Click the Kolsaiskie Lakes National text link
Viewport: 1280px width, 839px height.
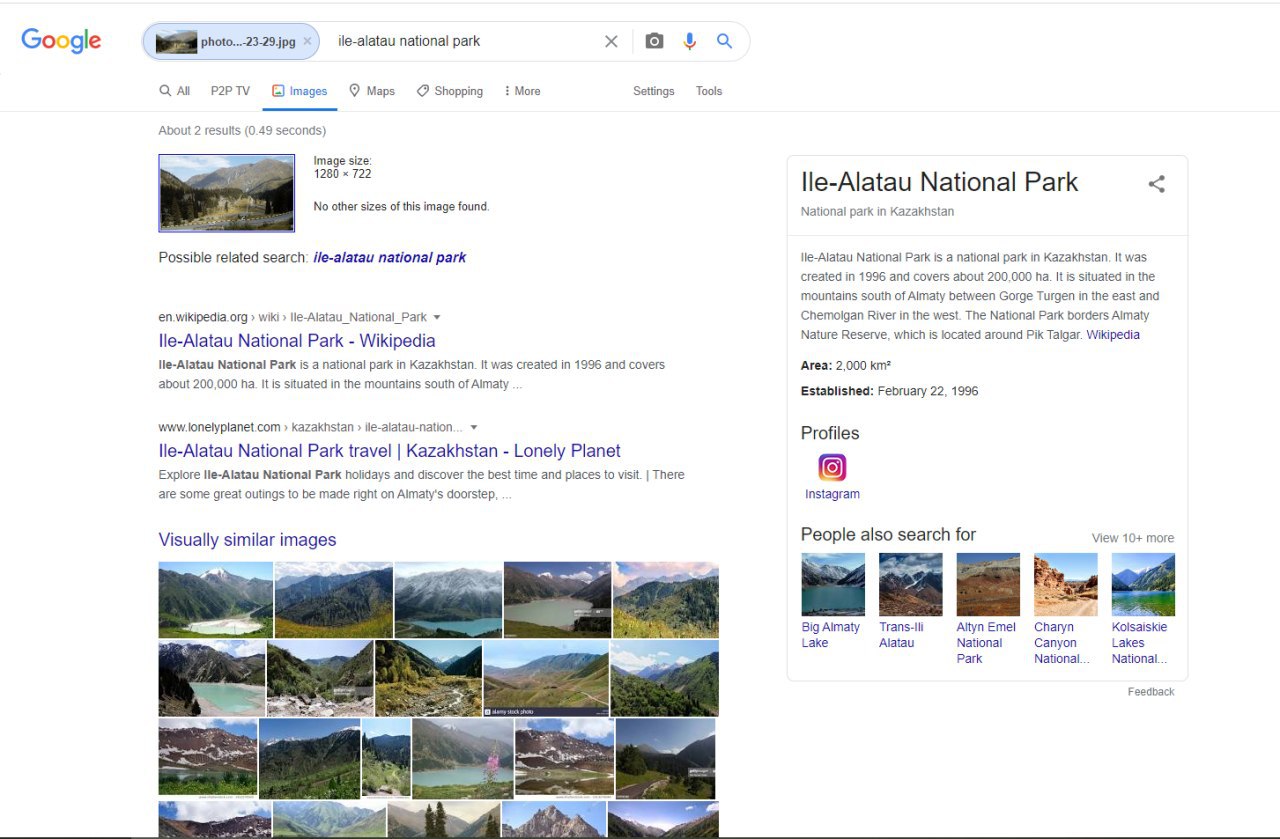(x=1140, y=643)
